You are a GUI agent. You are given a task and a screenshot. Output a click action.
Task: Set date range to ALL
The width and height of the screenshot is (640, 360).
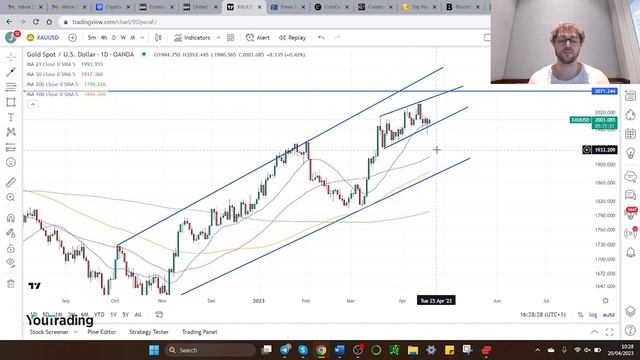[x=138, y=314]
